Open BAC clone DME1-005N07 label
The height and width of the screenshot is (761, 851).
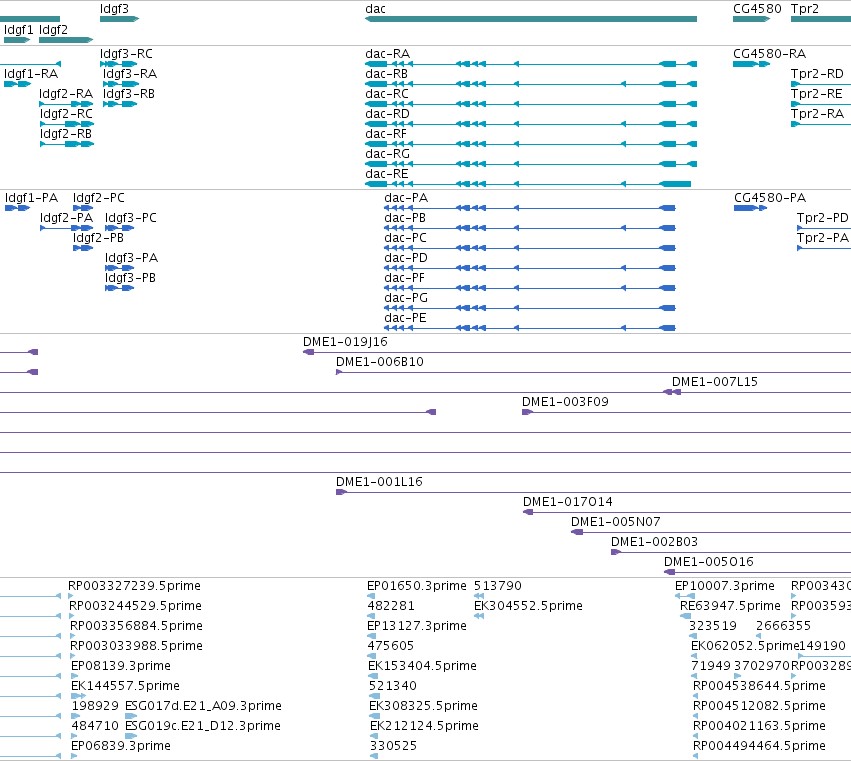pyautogui.click(x=616, y=522)
